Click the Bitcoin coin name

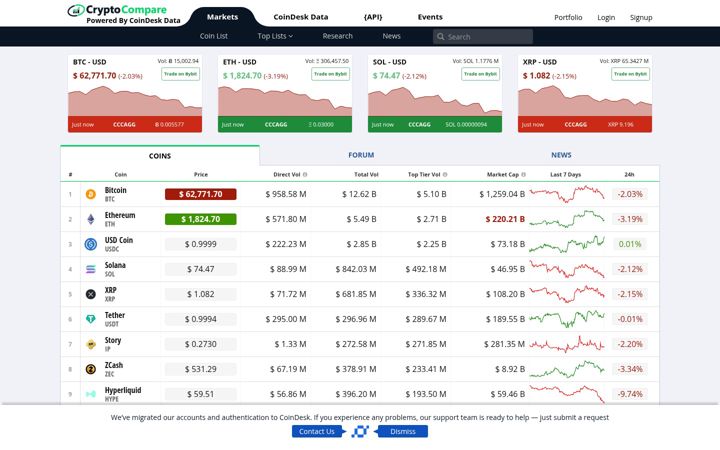tap(115, 190)
